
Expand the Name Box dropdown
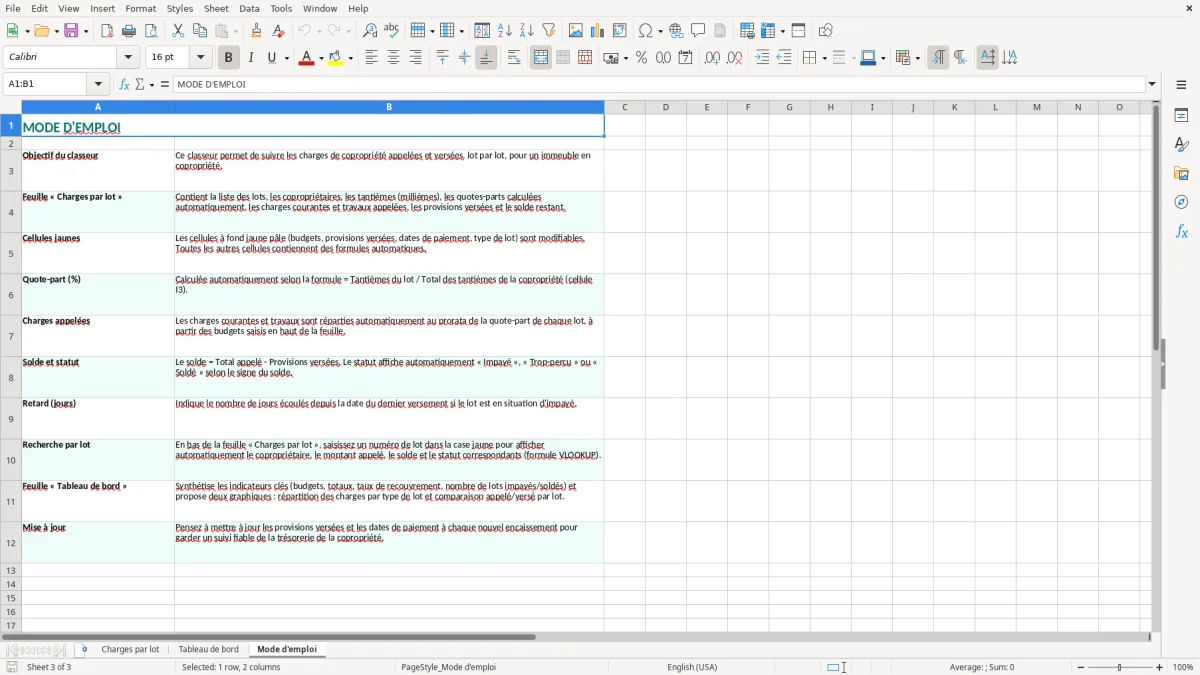coord(98,85)
